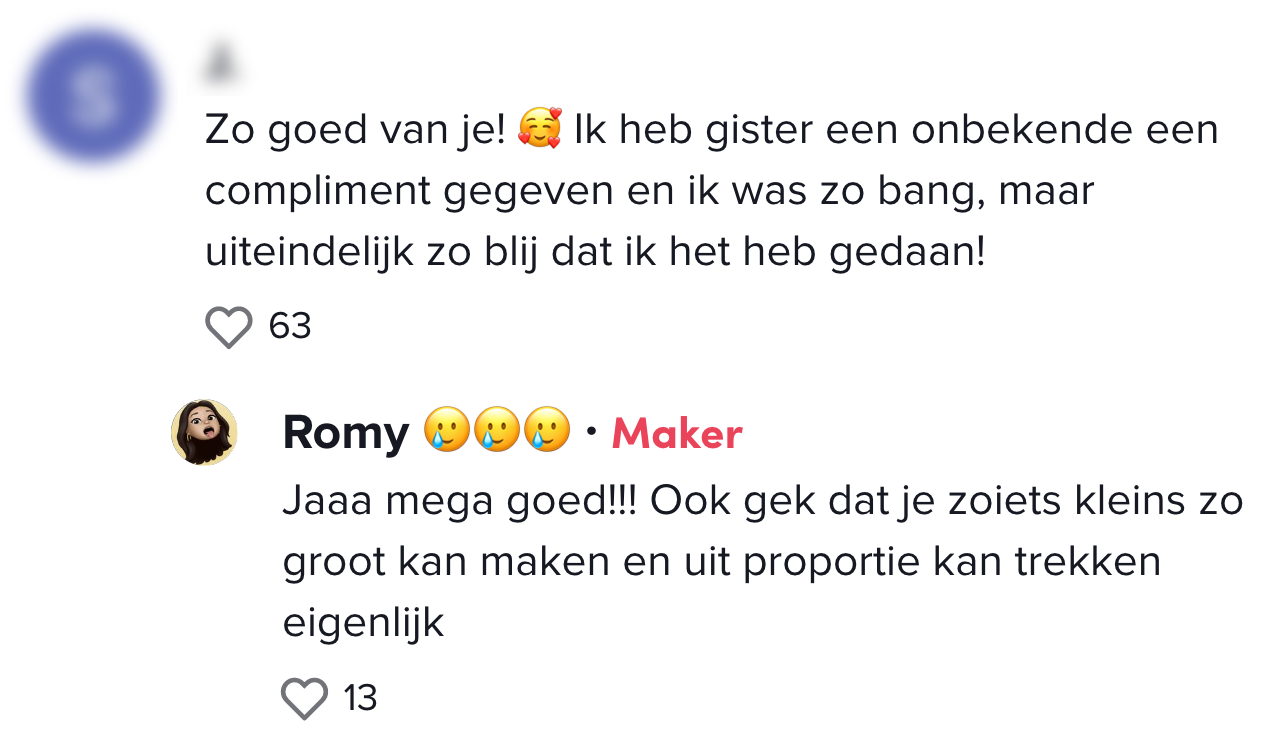The image size is (1278, 746).
Task: Click the middle crying emoji in Romy's name
Action: click(497, 432)
